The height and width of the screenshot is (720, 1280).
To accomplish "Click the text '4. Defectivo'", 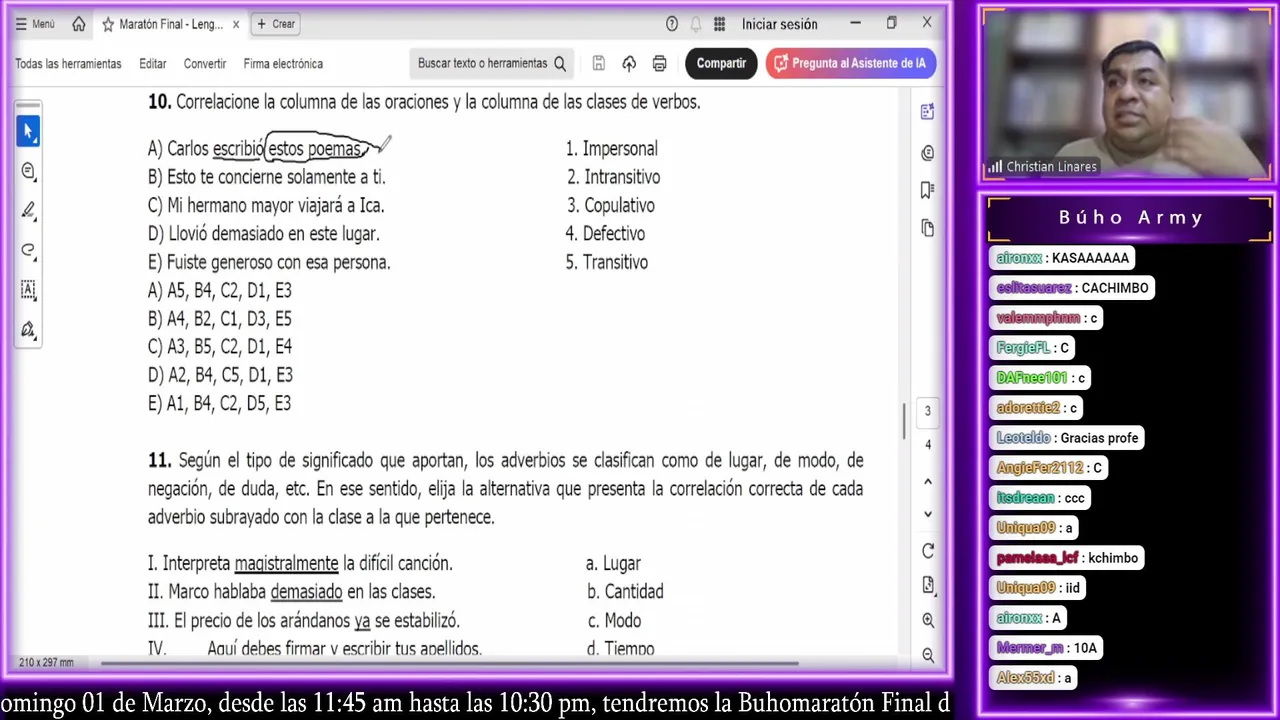I will (605, 233).
